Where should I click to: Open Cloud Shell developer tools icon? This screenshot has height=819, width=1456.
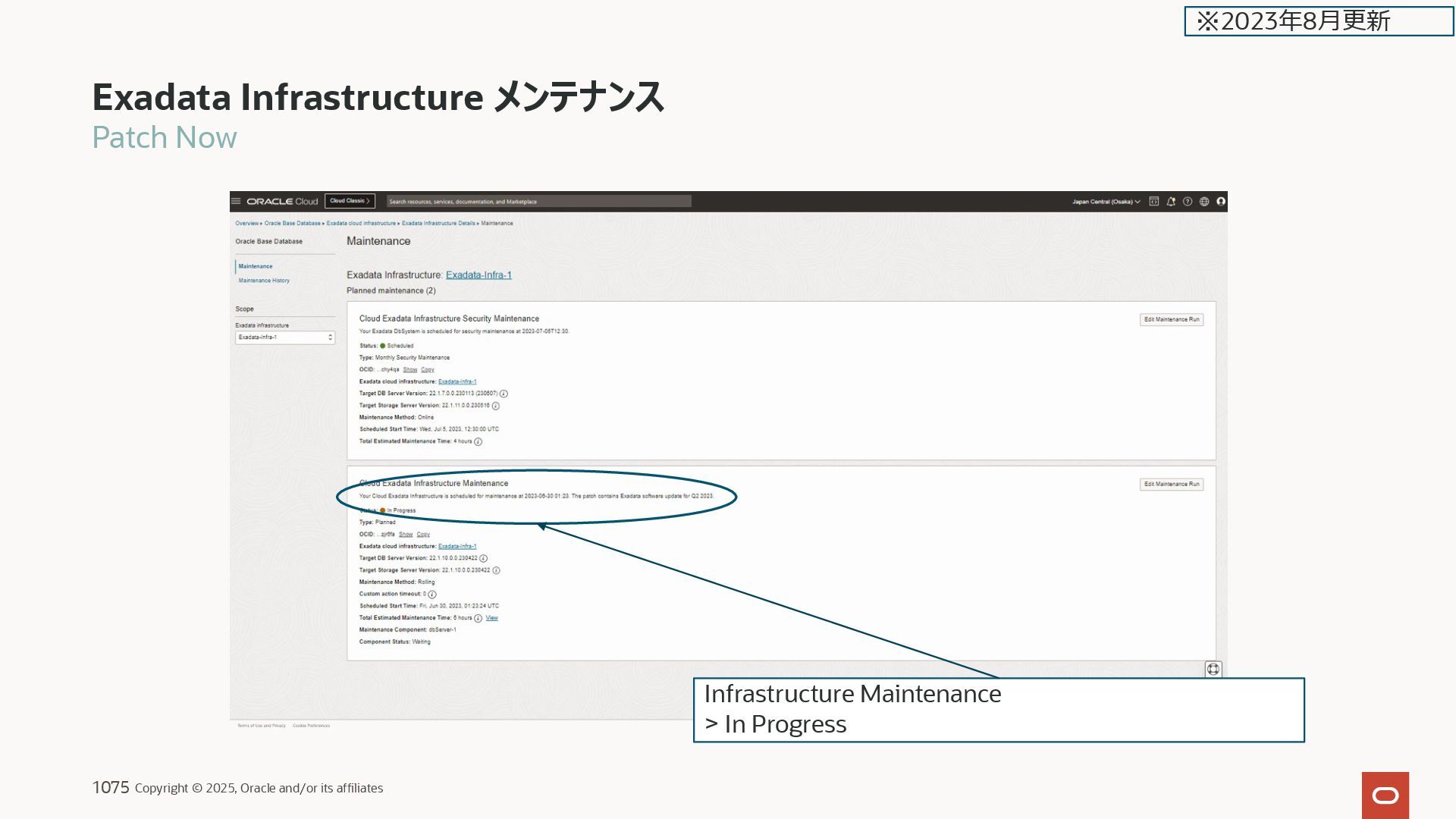[1153, 202]
